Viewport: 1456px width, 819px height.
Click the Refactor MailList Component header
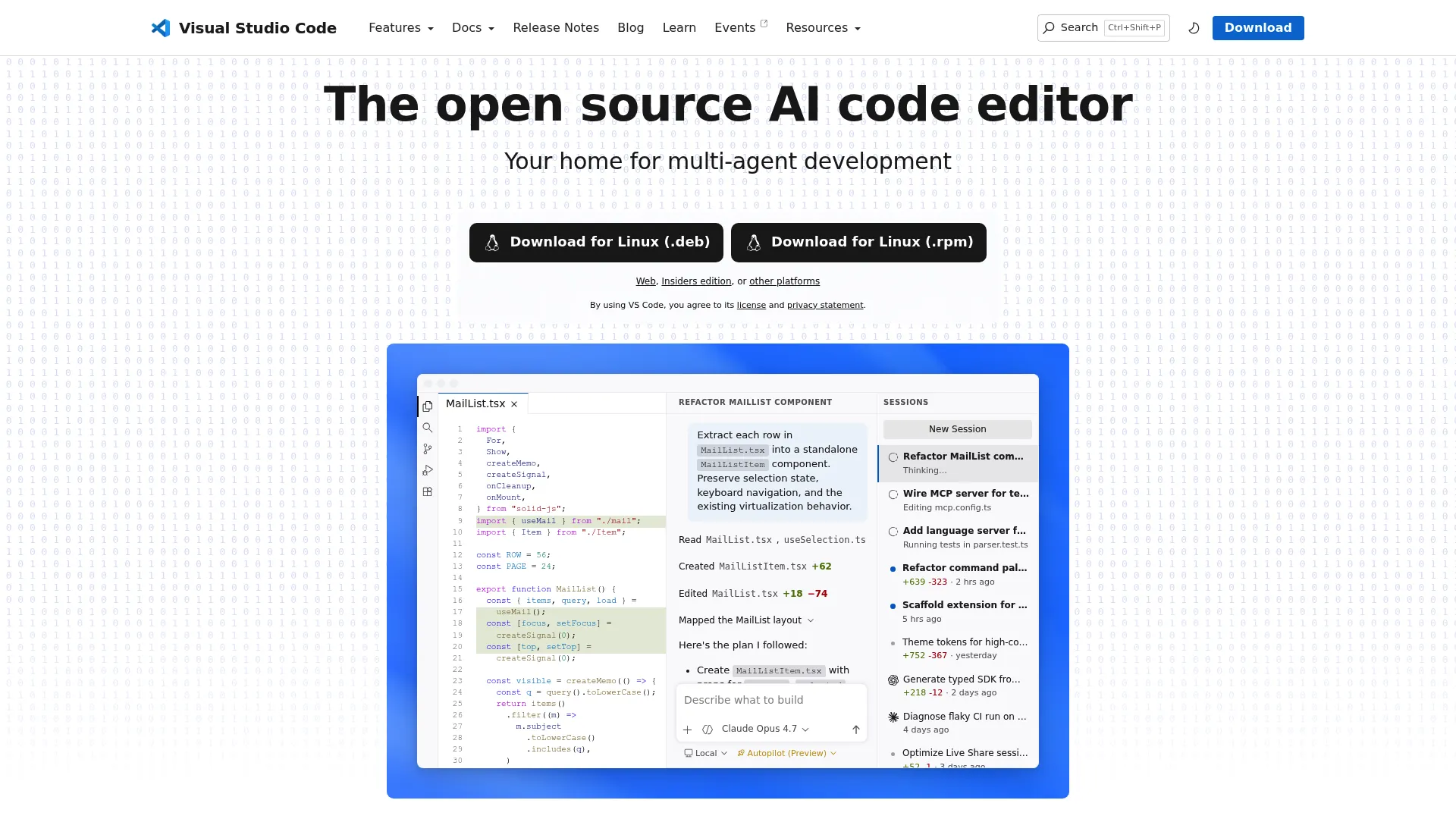pyautogui.click(x=755, y=403)
